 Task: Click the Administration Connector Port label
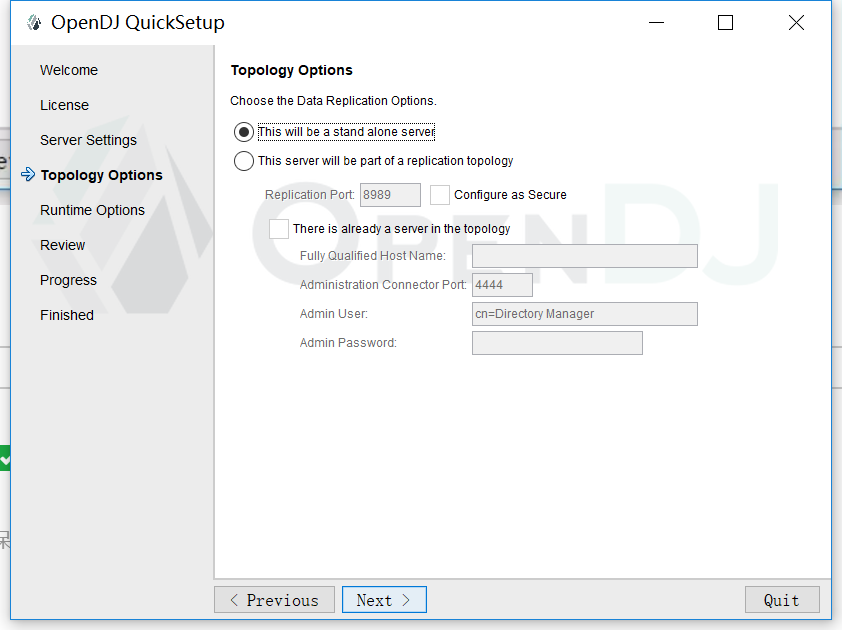pyautogui.click(x=383, y=285)
